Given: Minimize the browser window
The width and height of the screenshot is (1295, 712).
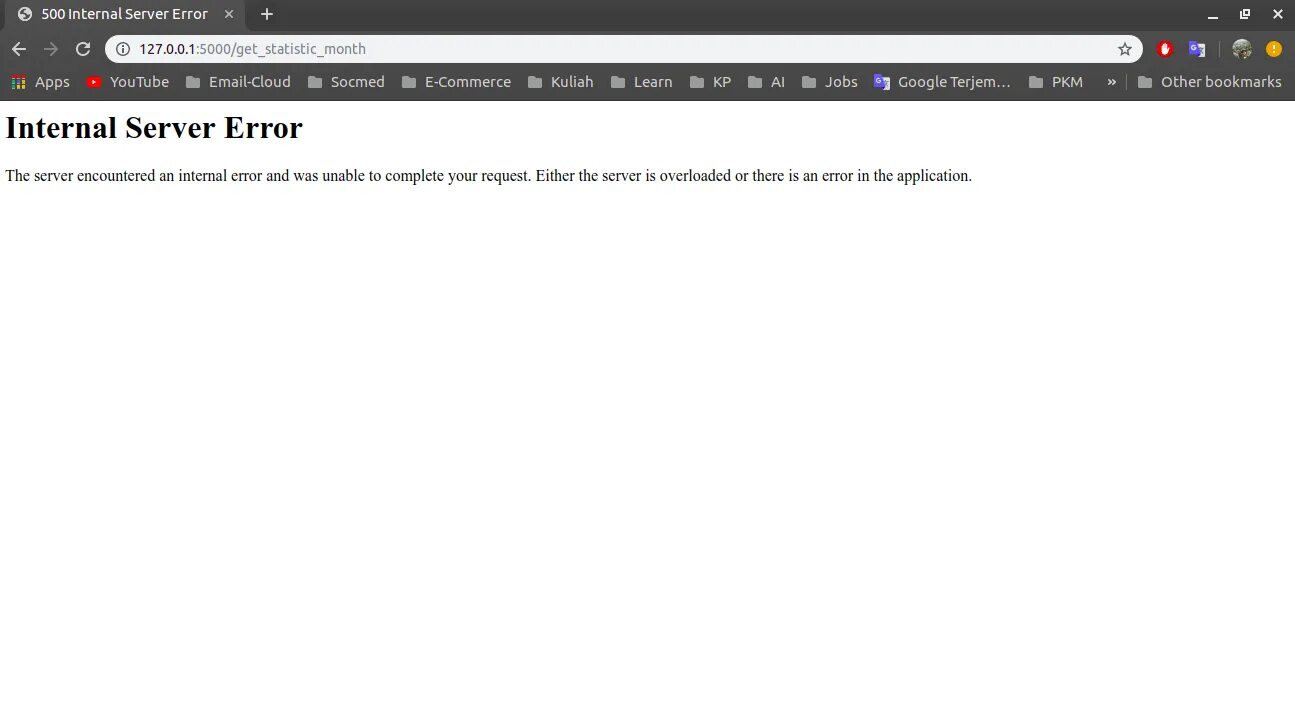Looking at the screenshot, I should tap(1213, 15).
